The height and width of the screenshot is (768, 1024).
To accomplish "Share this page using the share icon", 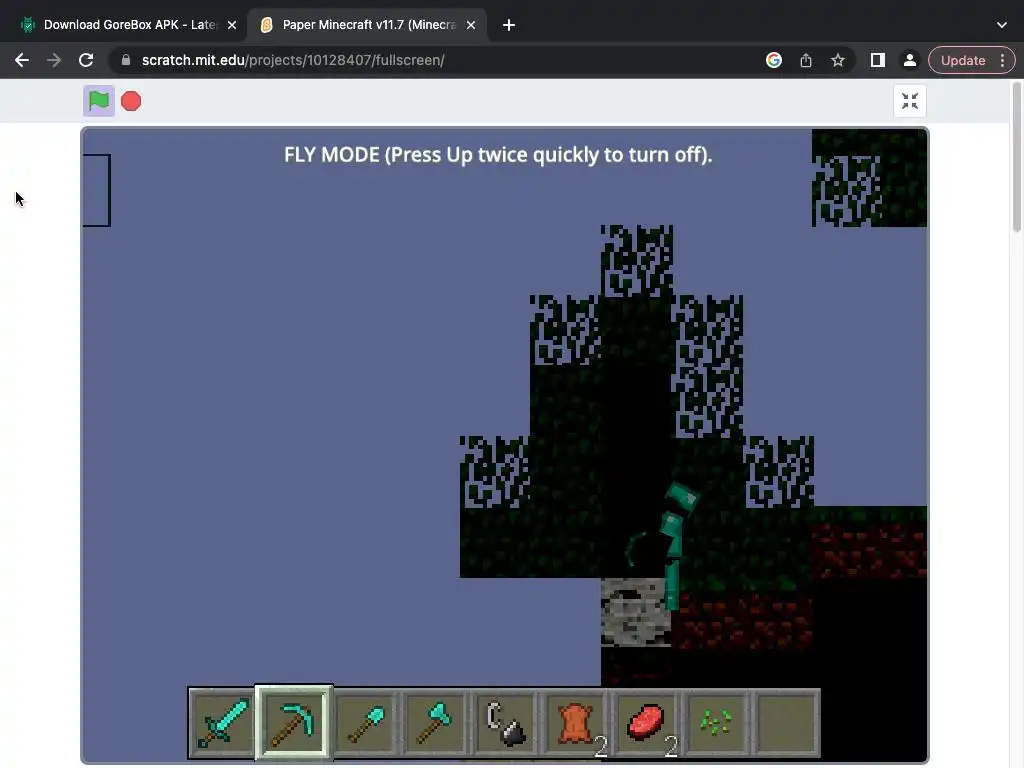I will point(806,60).
